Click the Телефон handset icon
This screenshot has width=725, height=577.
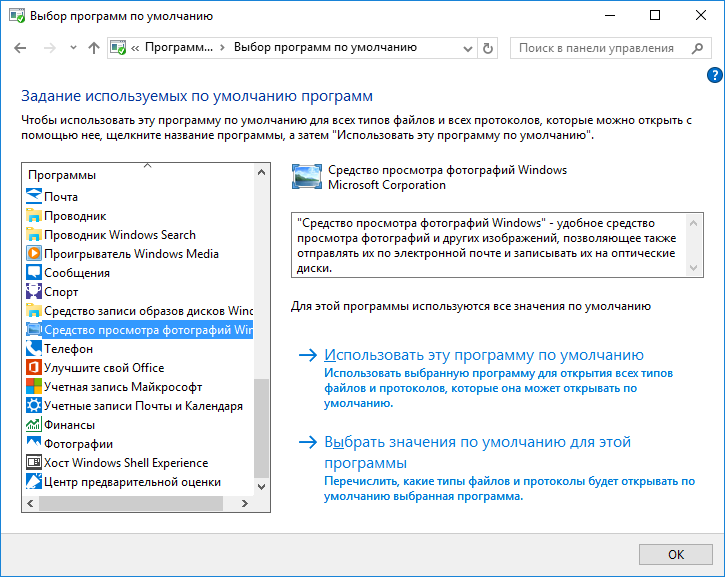pyautogui.click(x=34, y=348)
